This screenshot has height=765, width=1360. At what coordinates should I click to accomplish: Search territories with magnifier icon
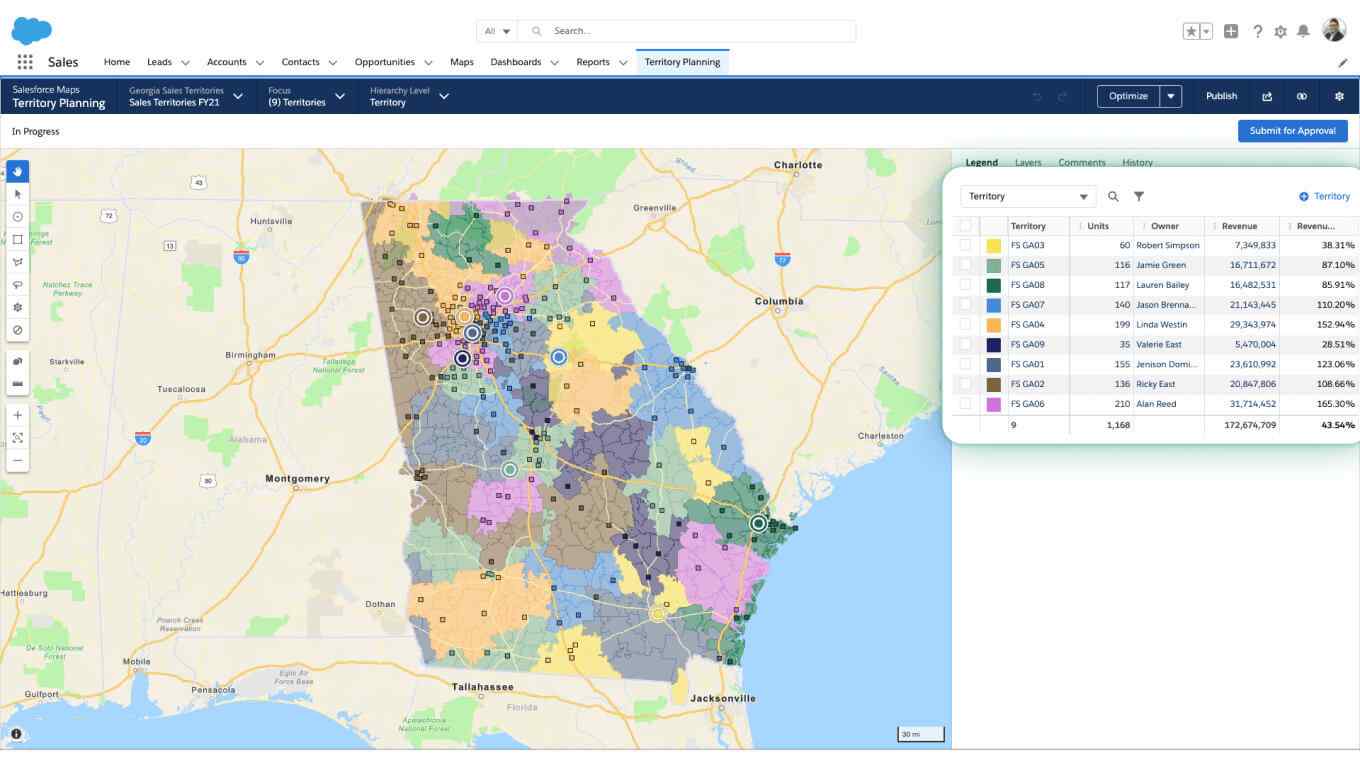click(1113, 197)
